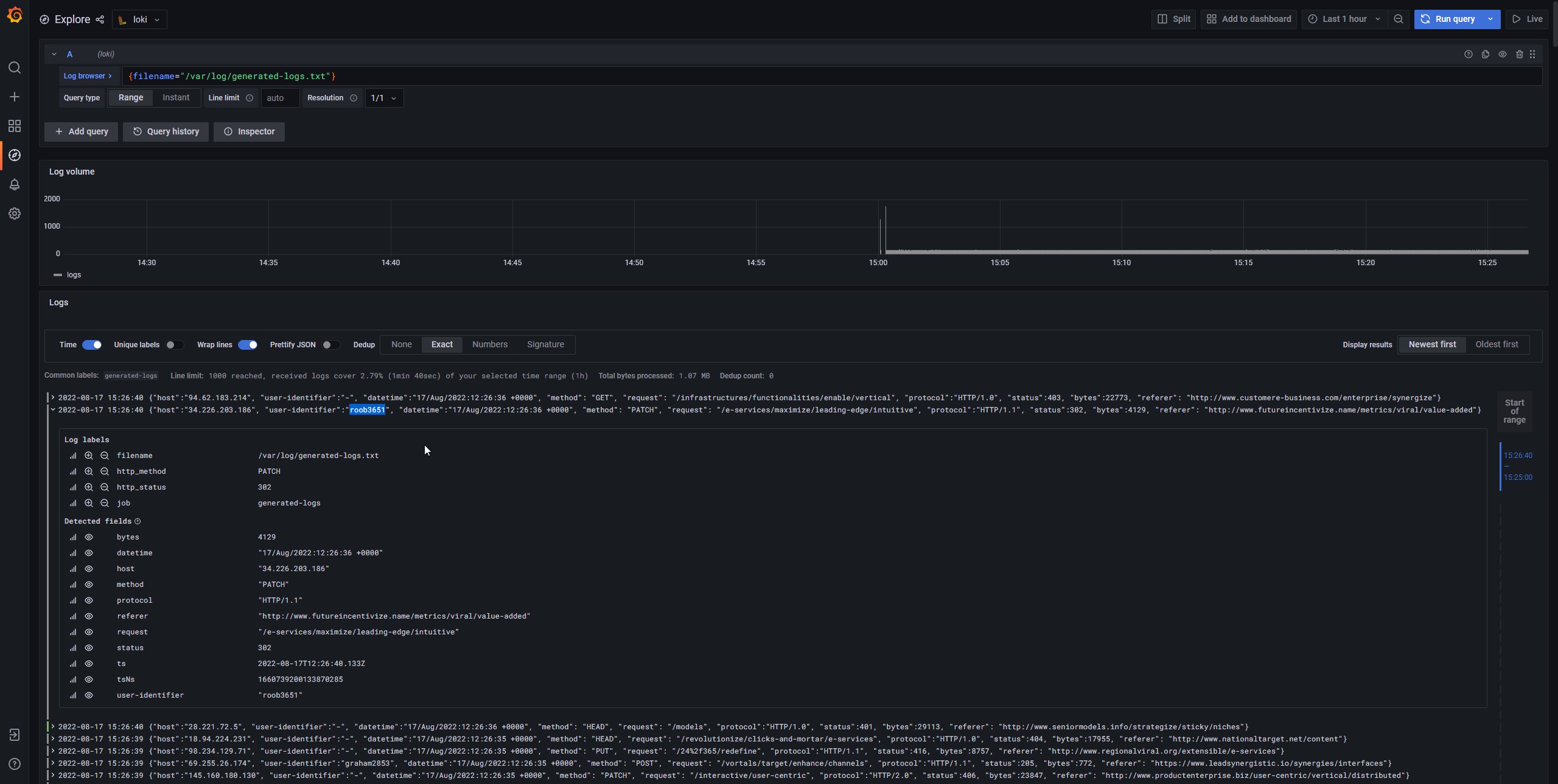The height and width of the screenshot is (784, 1558).
Task: Filter for http_method value with plus magnifier
Action: pyautogui.click(x=89, y=471)
